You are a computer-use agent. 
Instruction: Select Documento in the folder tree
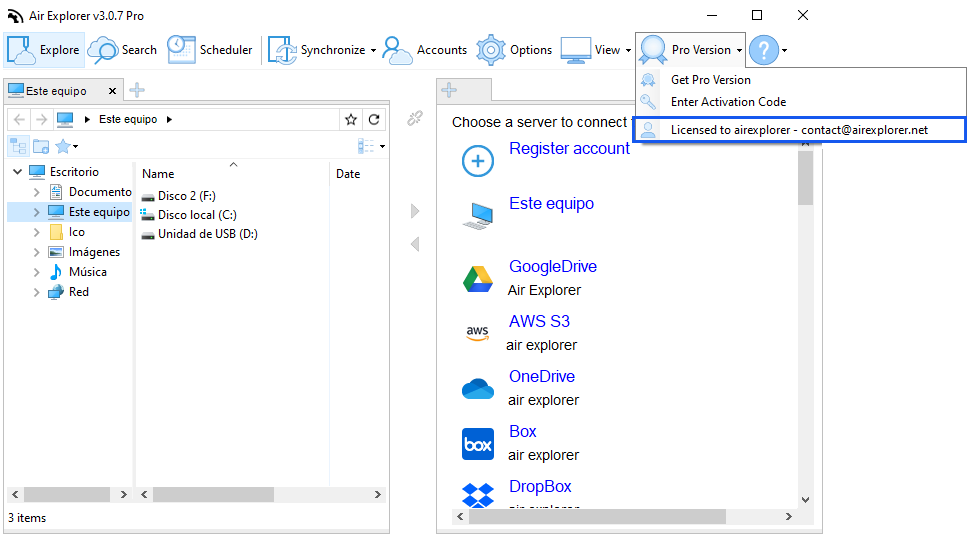[100, 192]
